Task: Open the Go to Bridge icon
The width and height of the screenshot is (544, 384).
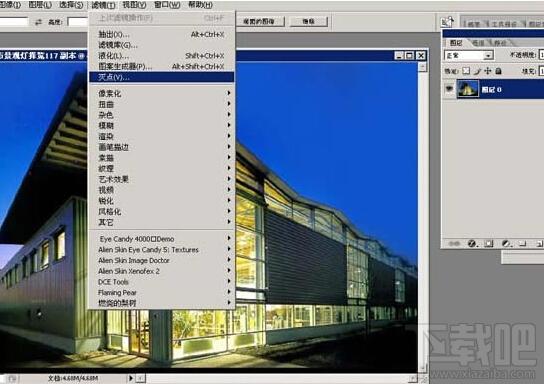Action: click(447, 22)
